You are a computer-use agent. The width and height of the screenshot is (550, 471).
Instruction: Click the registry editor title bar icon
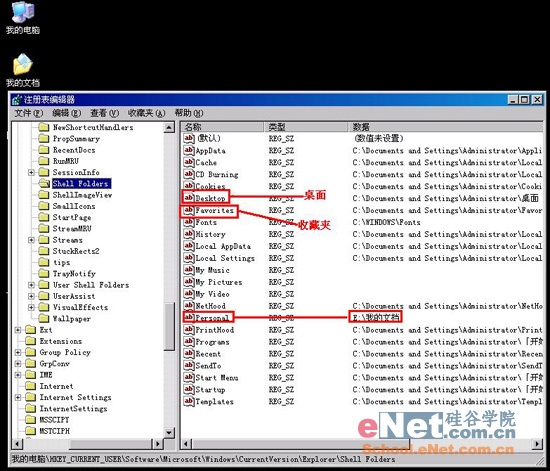(16, 100)
